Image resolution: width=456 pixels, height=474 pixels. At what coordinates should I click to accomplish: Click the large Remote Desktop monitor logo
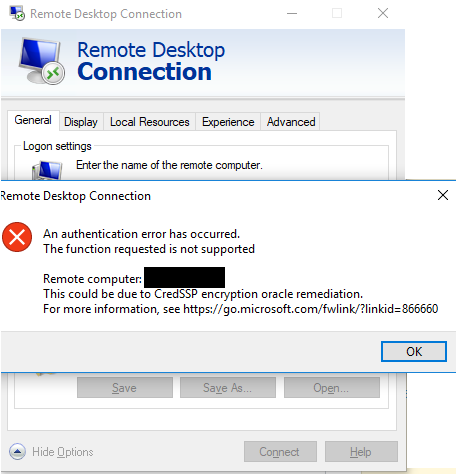(x=42, y=61)
